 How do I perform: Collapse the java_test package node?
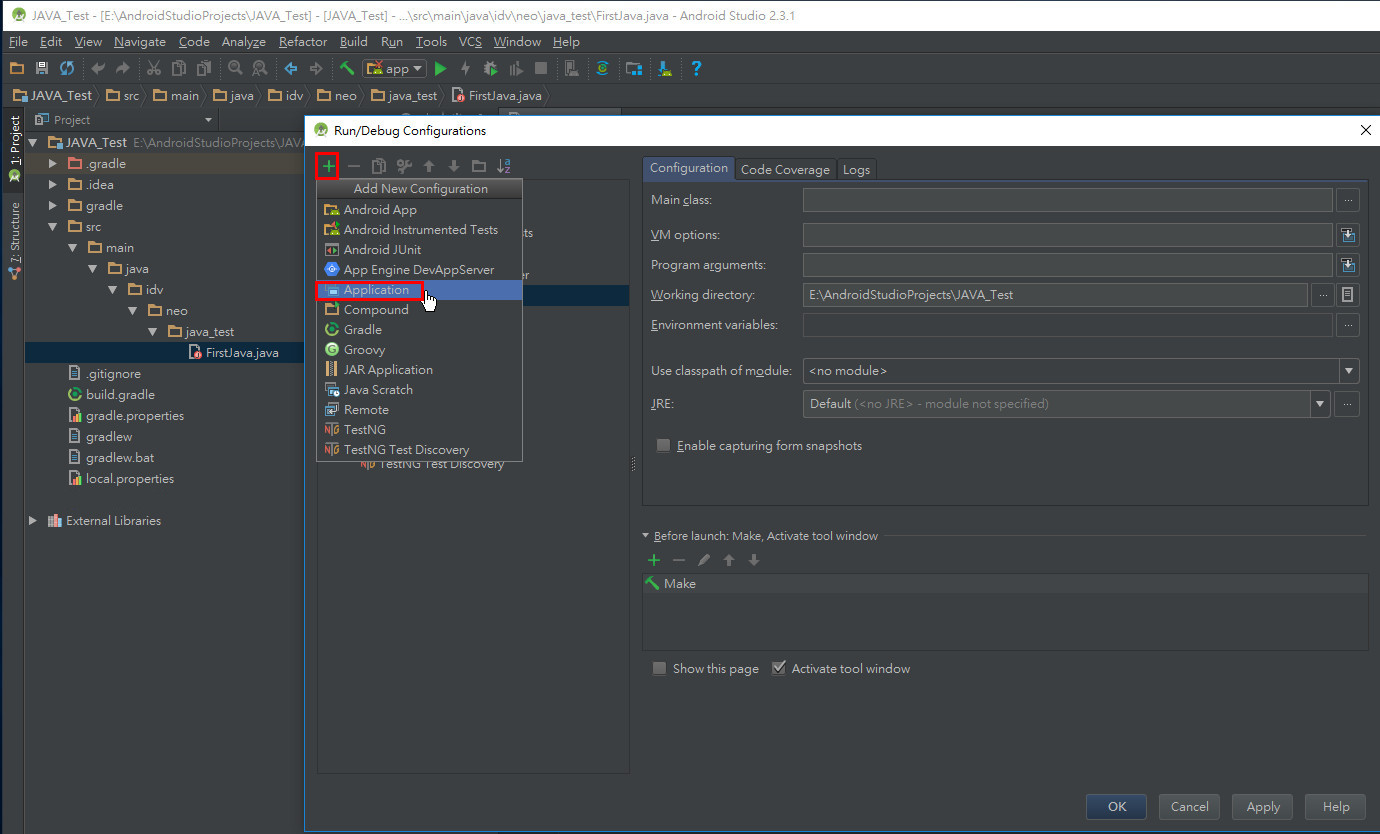click(153, 332)
